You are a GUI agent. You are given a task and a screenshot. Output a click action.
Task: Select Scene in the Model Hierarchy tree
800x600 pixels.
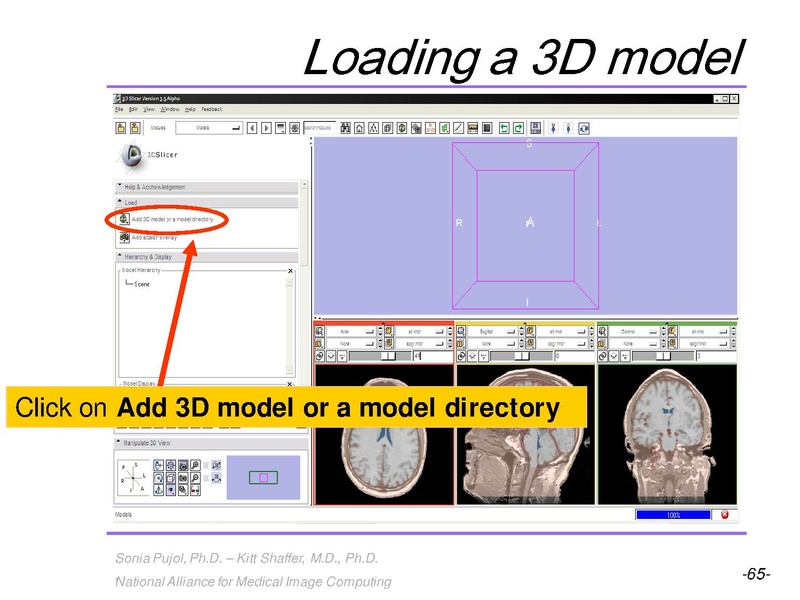click(142, 284)
